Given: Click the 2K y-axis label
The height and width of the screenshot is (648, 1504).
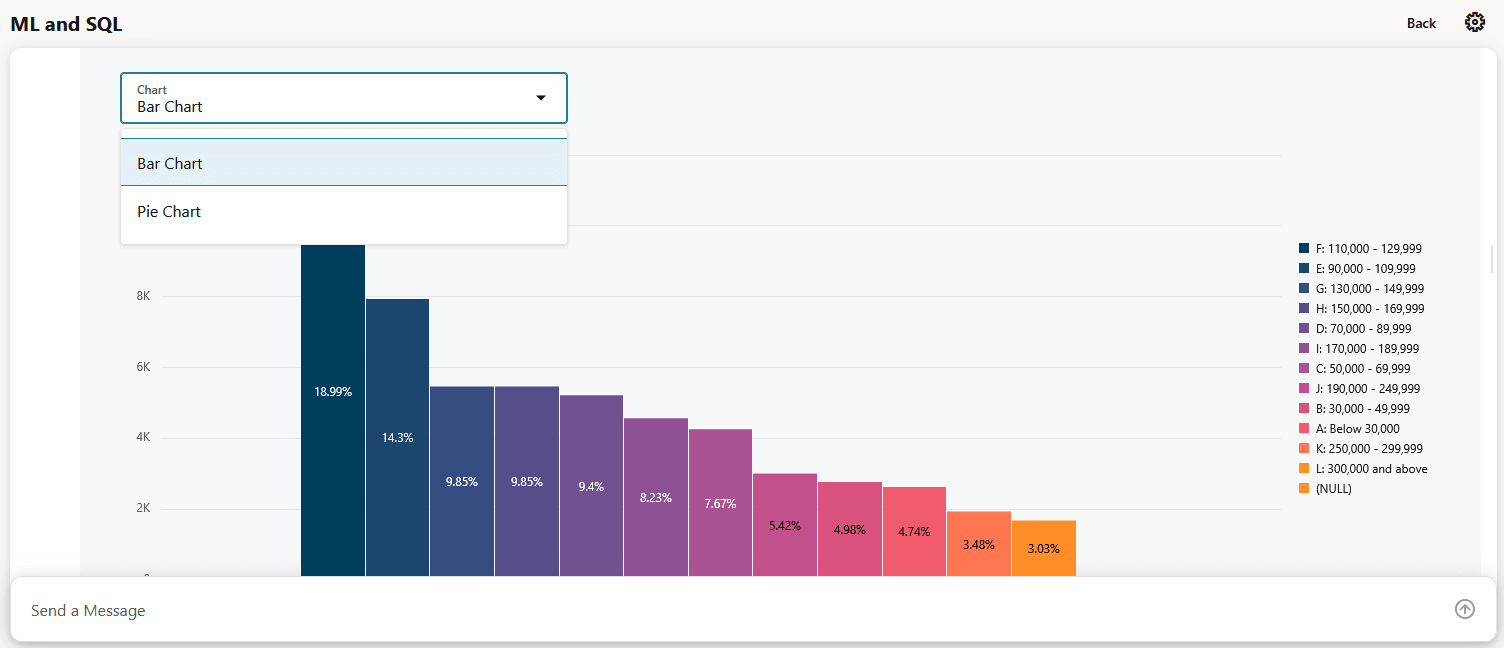Looking at the screenshot, I should (143, 508).
